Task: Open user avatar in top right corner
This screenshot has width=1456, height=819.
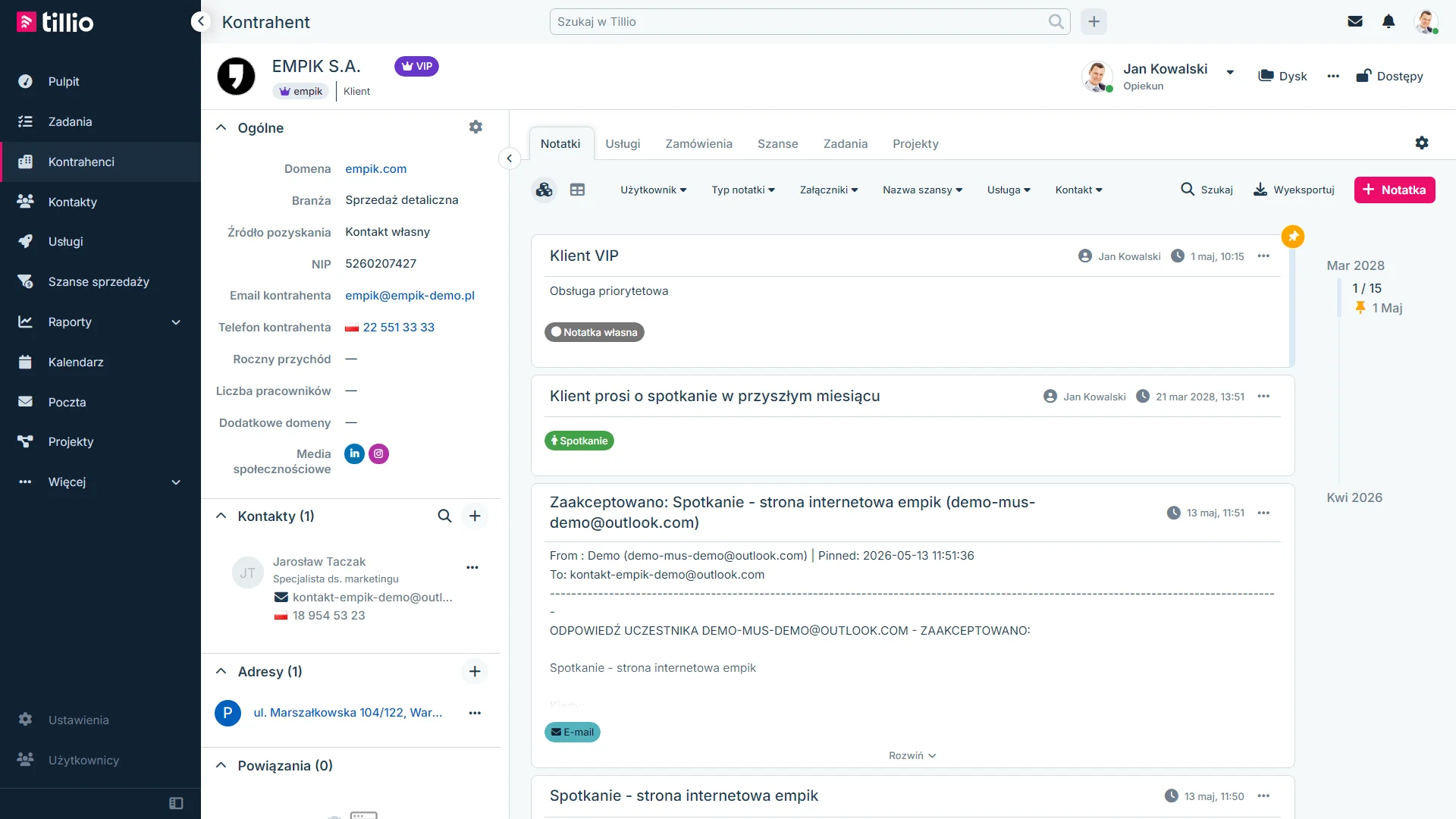Action: pos(1426,21)
